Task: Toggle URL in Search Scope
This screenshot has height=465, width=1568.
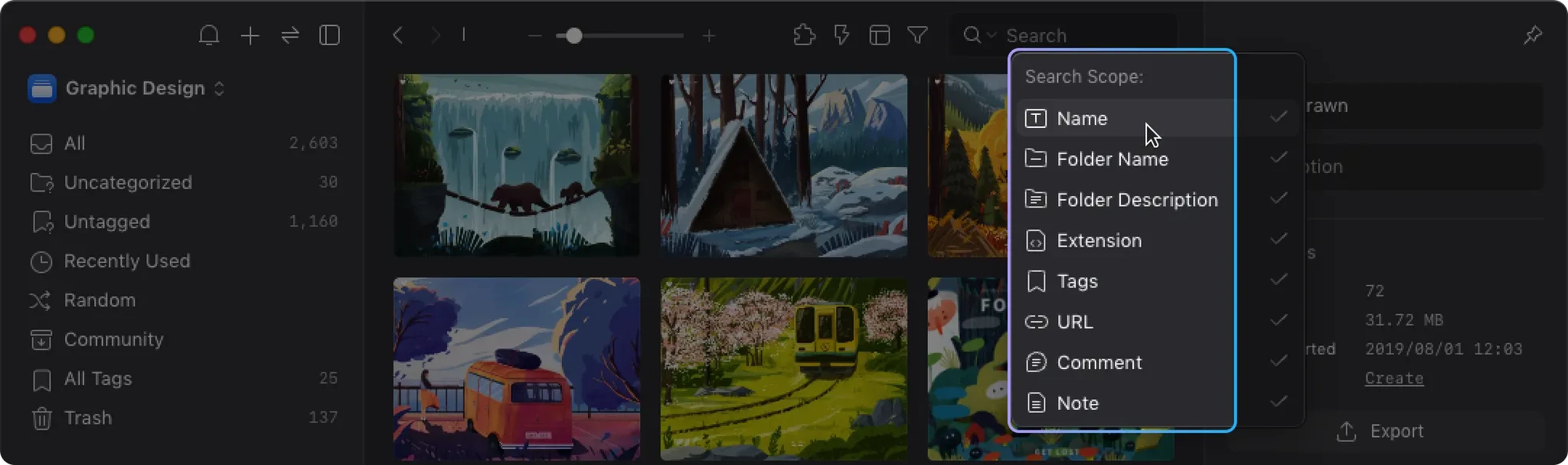Action: point(1158,322)
